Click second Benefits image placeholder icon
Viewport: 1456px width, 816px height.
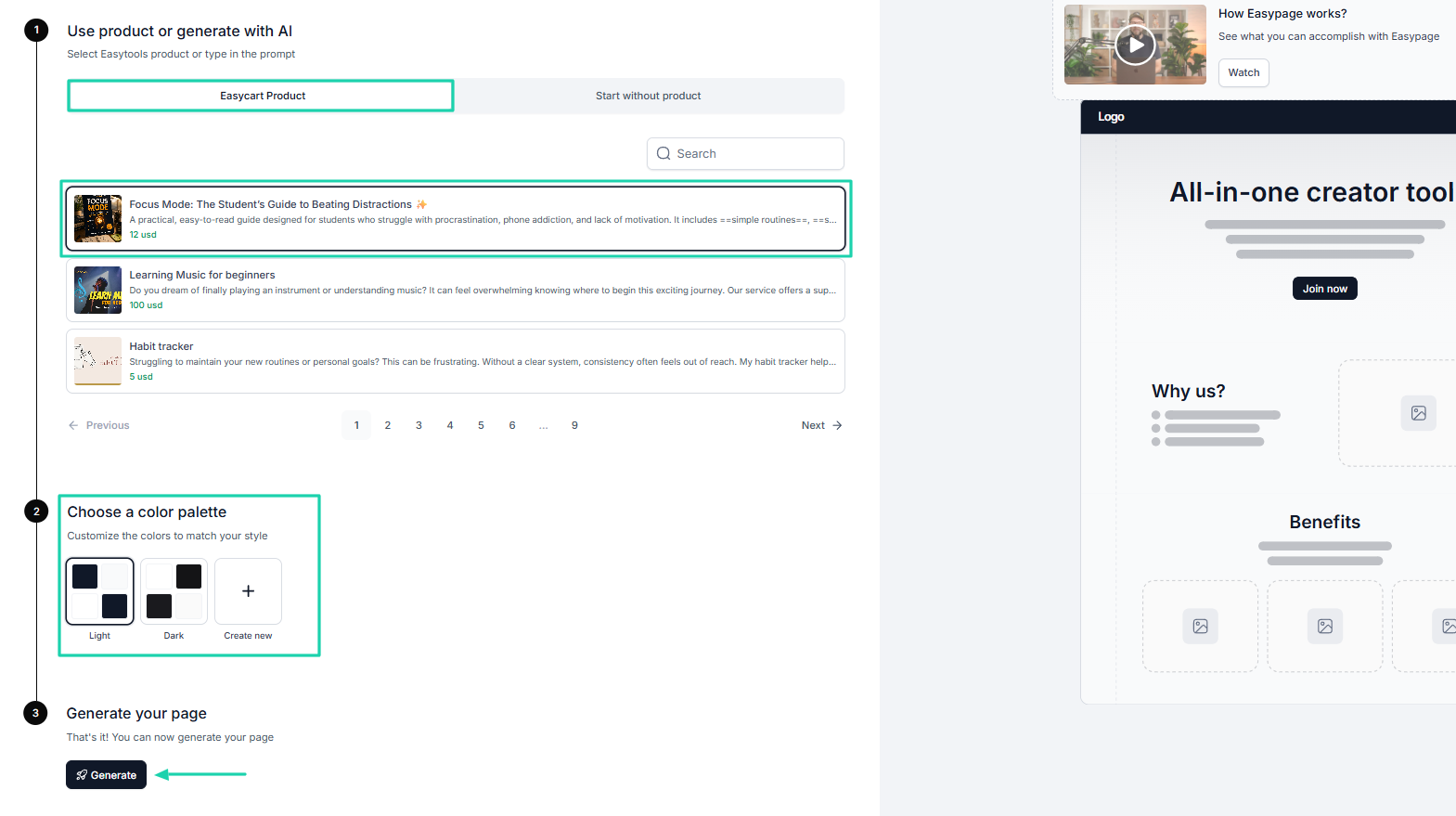(1325, 627)
